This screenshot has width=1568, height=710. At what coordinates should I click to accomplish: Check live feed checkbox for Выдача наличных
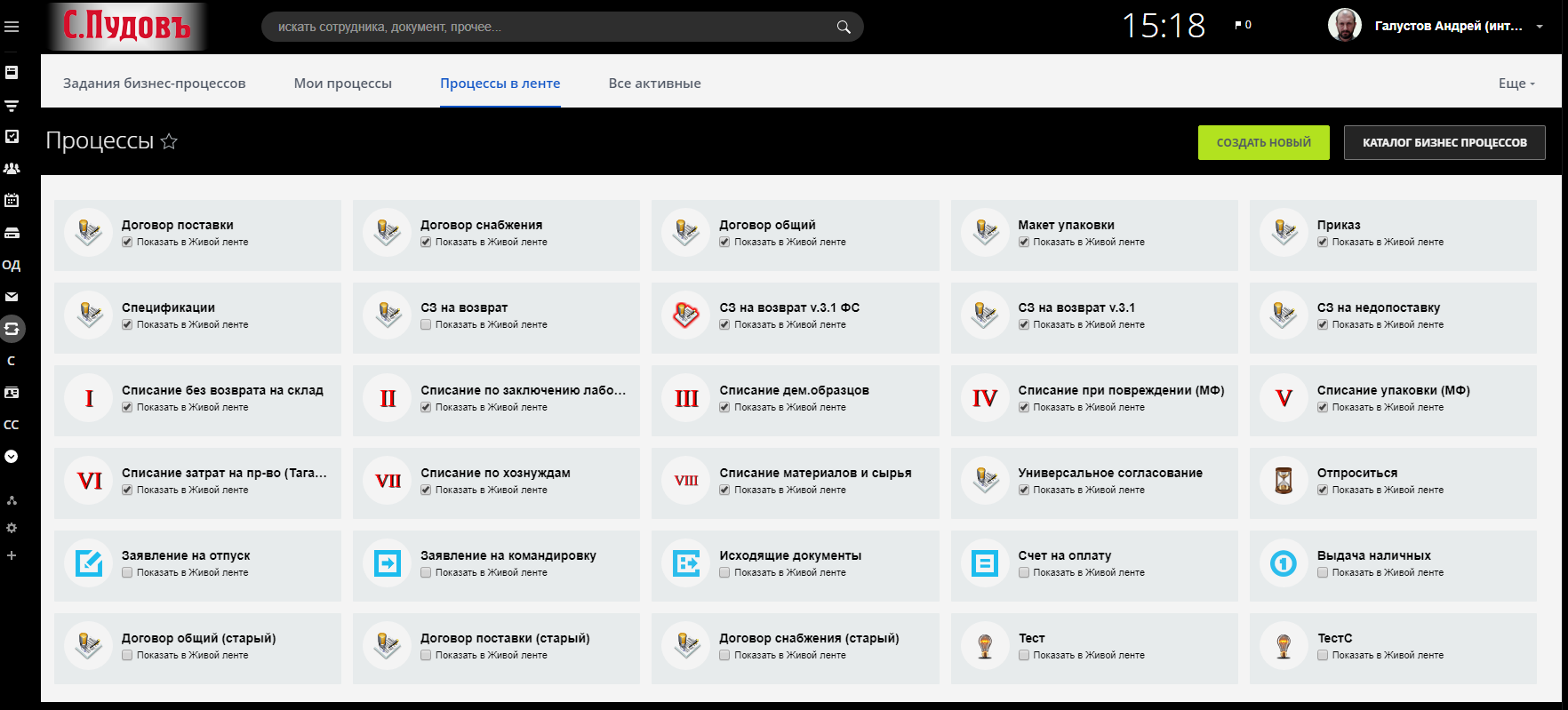[x=1323, y=572]
